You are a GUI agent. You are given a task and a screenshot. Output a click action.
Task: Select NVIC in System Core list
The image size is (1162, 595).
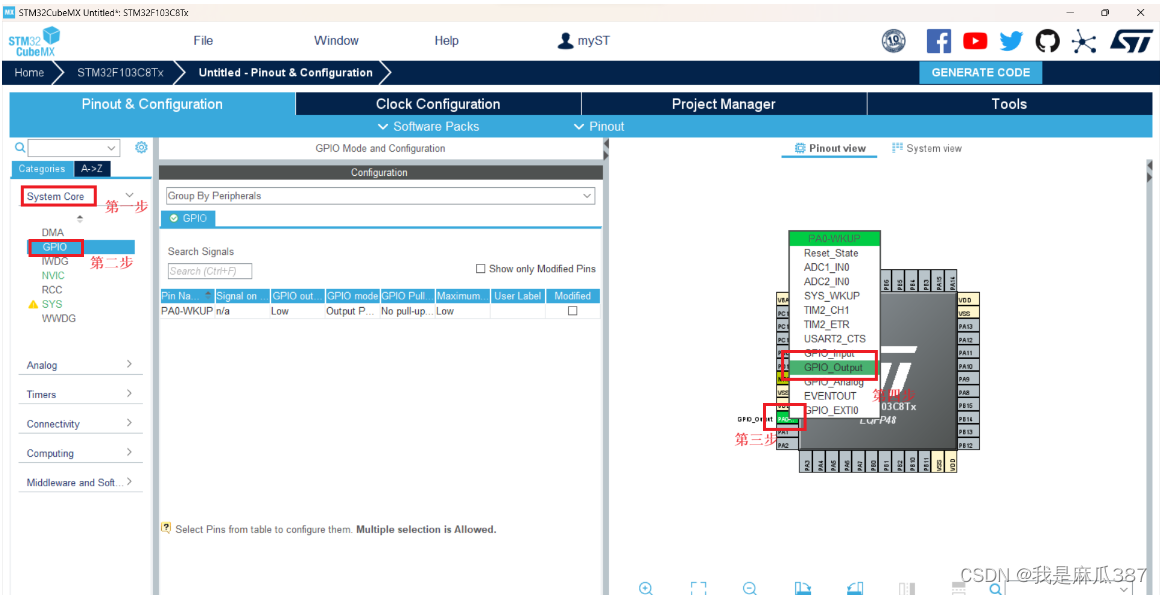(x=53, y=275)
